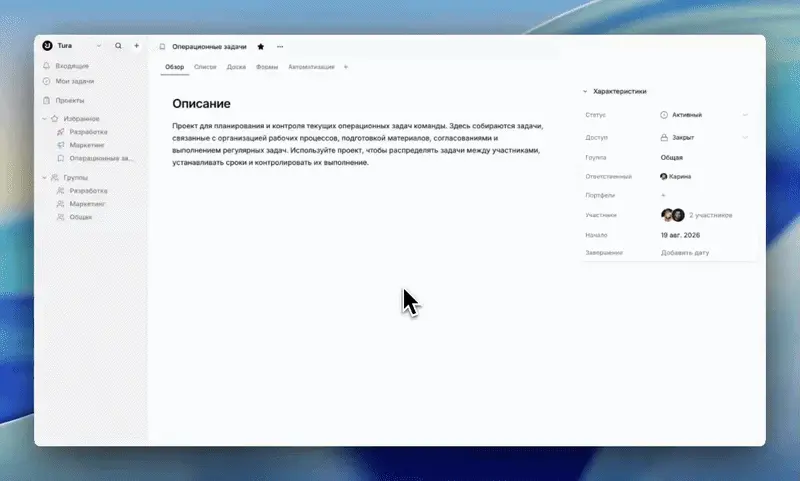Switch to the Автоматизация tab
Viewport: 800px width, 481px height.
(x=311, y=67)
